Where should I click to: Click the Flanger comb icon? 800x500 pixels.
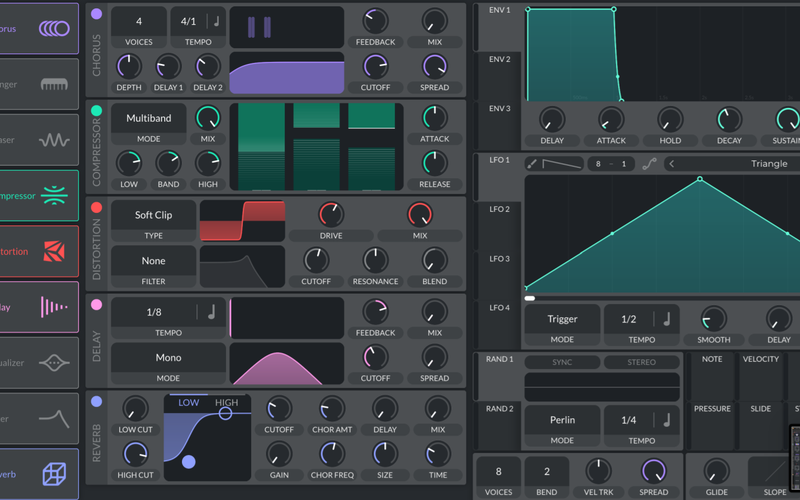tap(54, 85)
